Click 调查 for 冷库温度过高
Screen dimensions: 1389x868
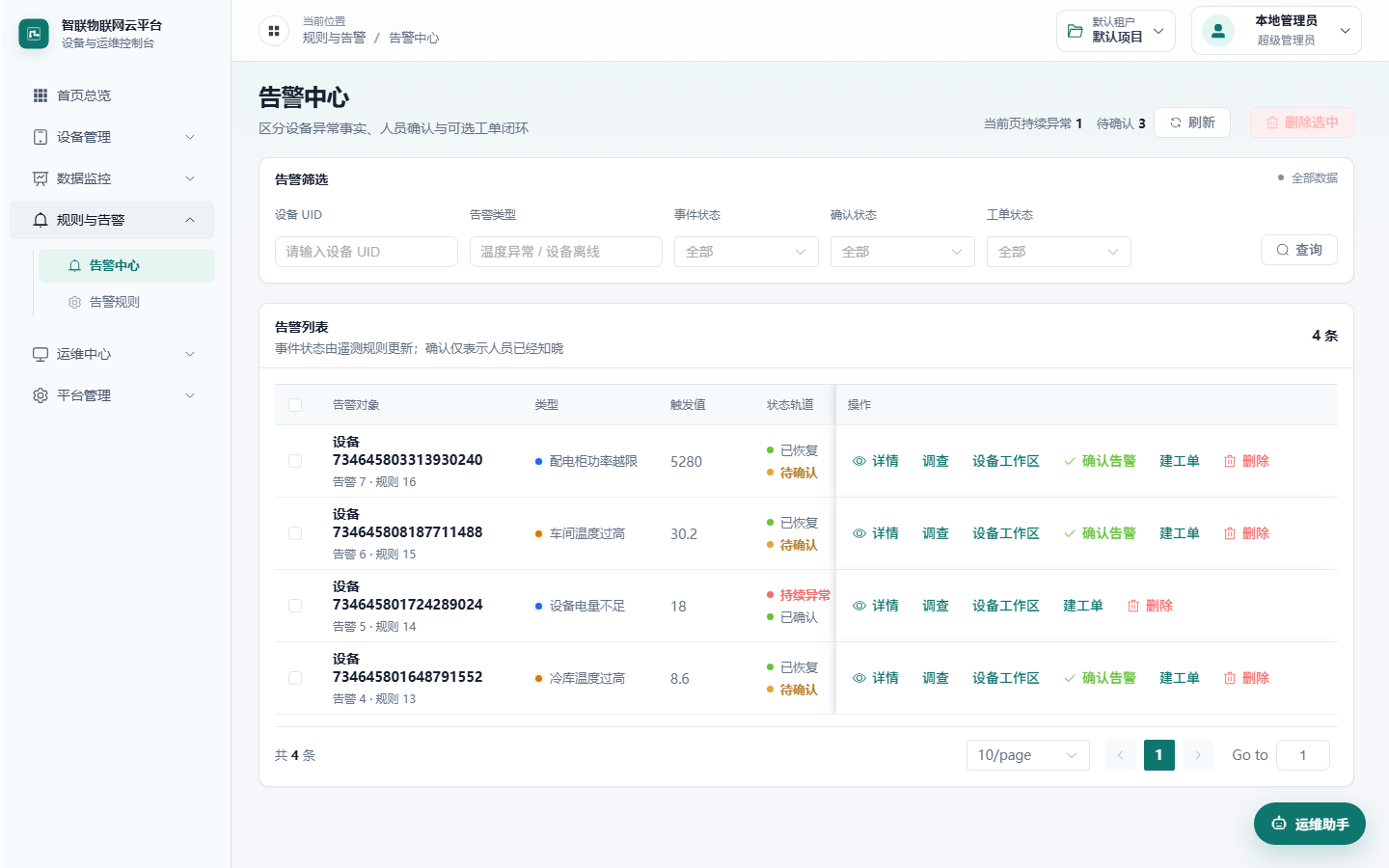point(936,678)
